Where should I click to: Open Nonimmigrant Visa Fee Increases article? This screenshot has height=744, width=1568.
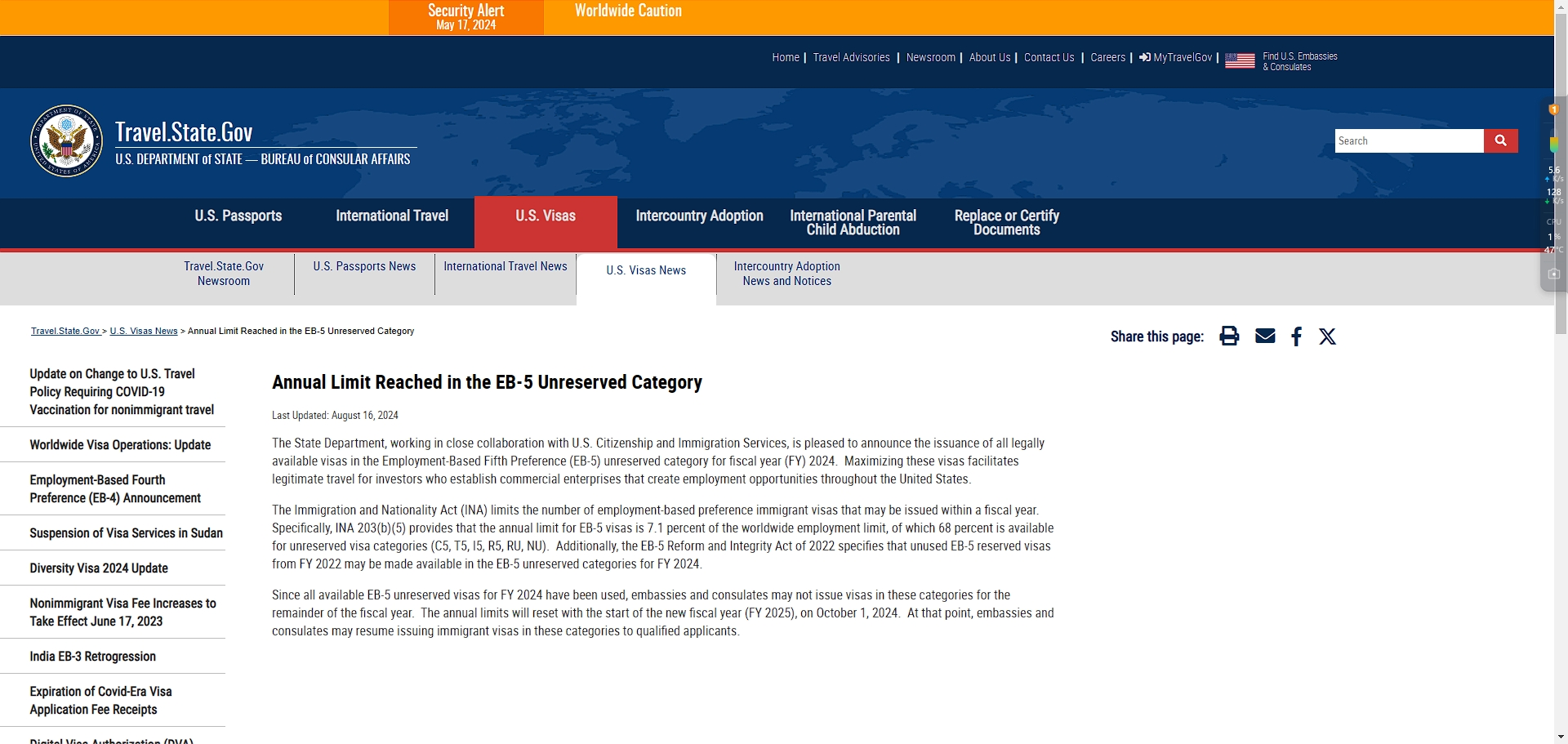click(122, 613)
